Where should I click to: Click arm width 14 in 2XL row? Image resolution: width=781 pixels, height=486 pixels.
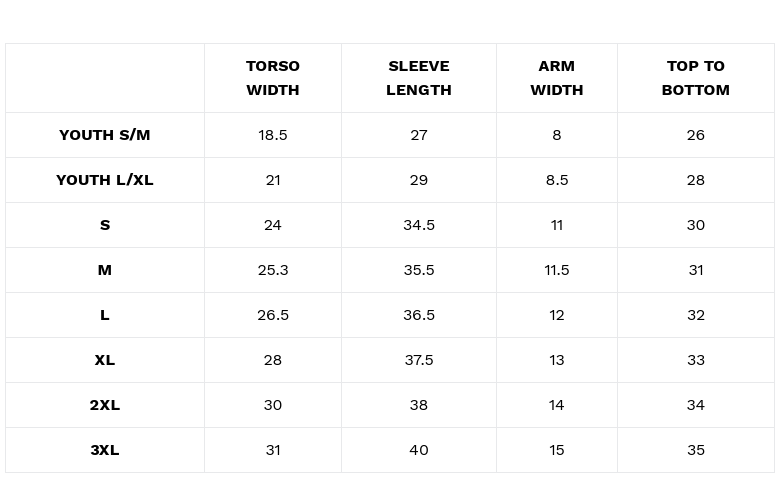point(556,405)
